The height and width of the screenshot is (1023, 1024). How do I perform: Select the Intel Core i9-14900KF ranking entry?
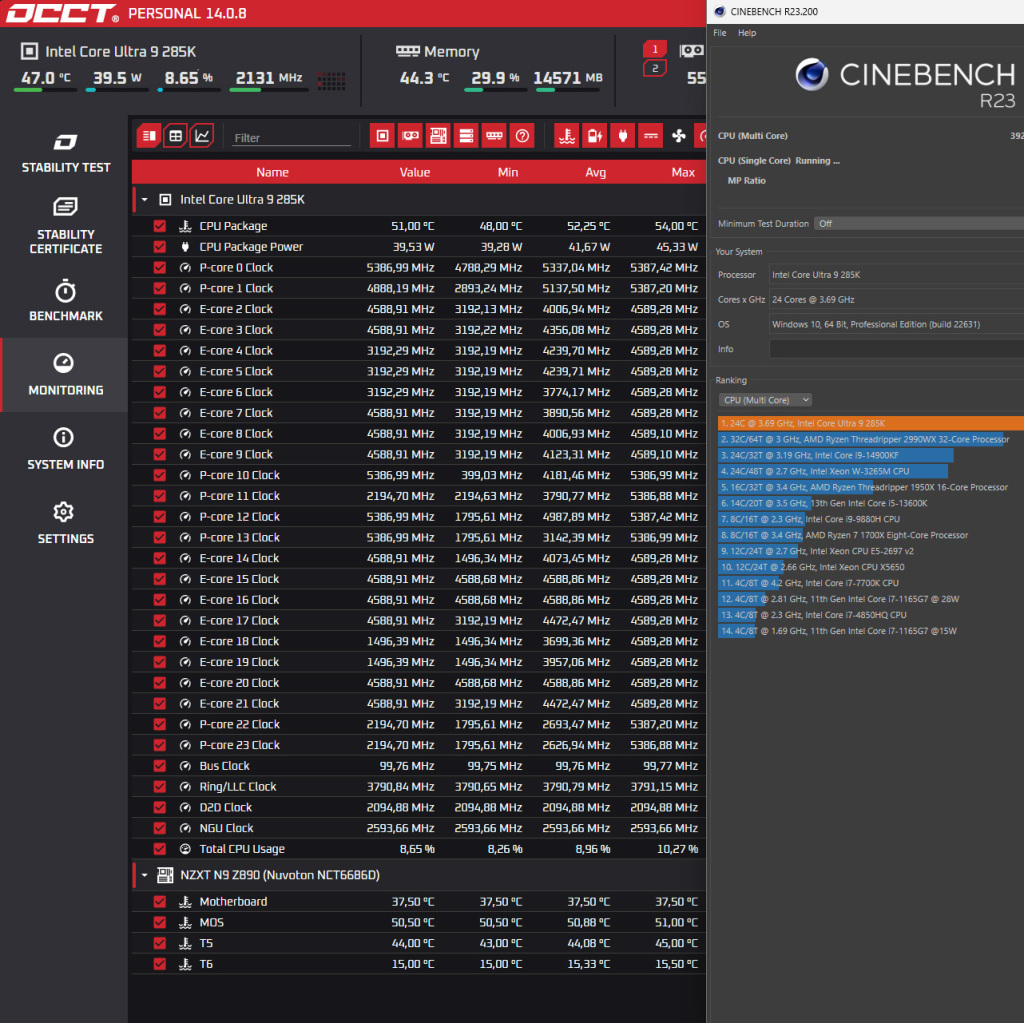[x=871, y=455]
